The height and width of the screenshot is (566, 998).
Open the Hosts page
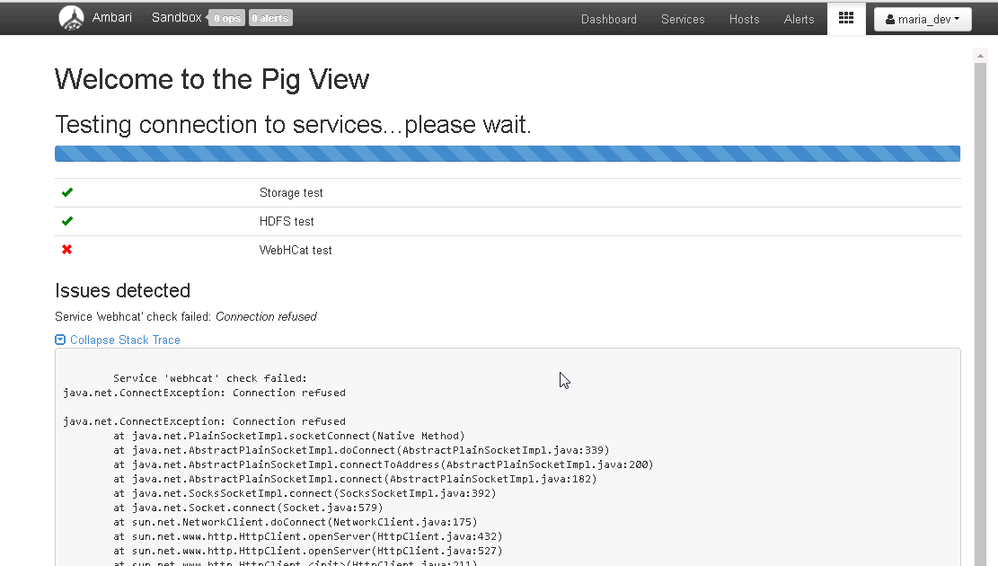click(744, 19)
